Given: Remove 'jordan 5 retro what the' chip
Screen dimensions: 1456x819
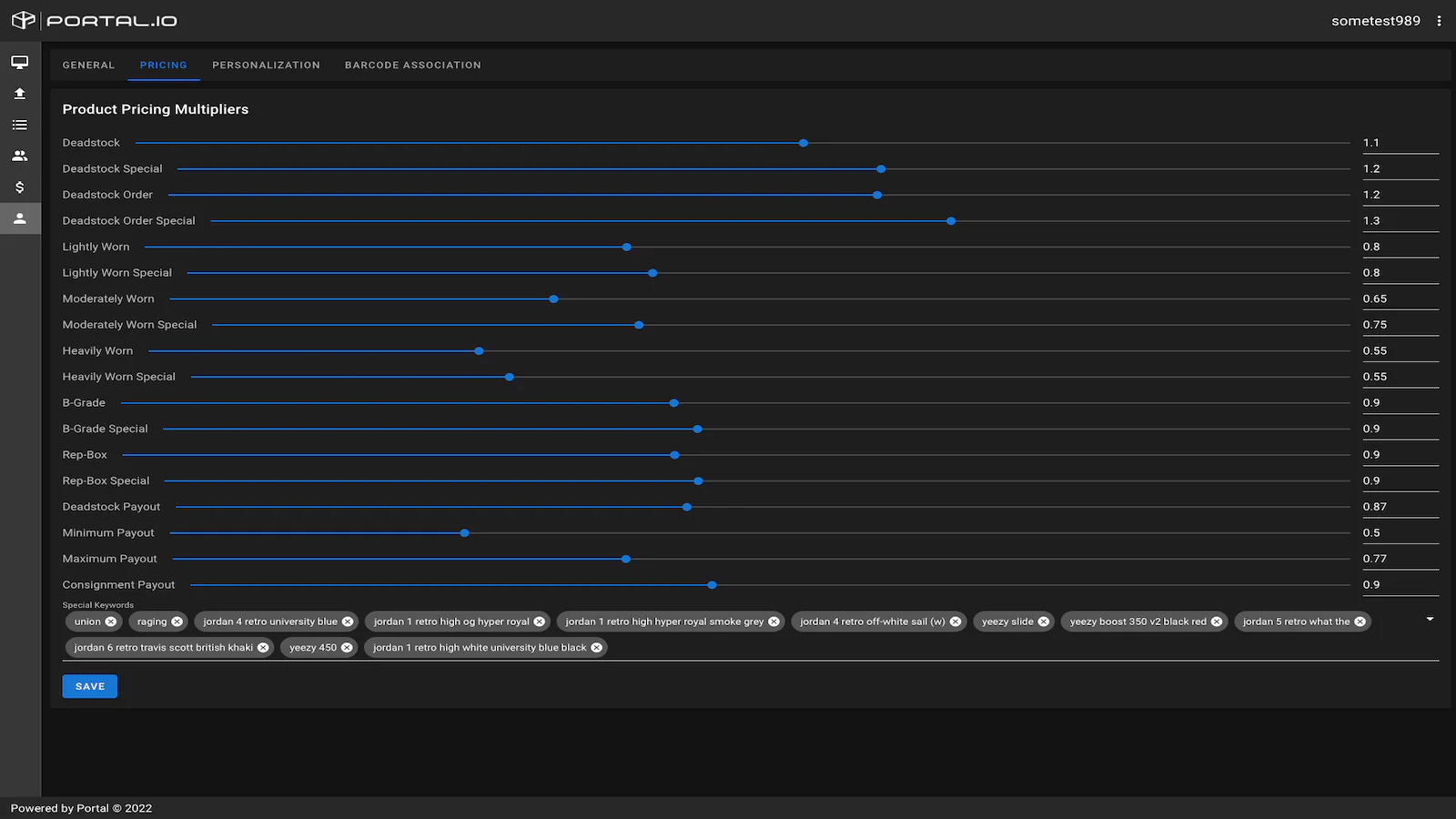Looking at the screenshot, I should coord(1360,622).
